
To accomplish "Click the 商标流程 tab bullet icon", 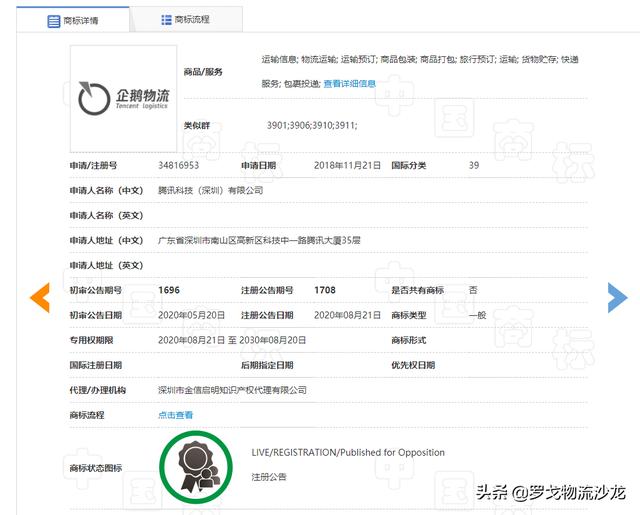I will point(166,20).
